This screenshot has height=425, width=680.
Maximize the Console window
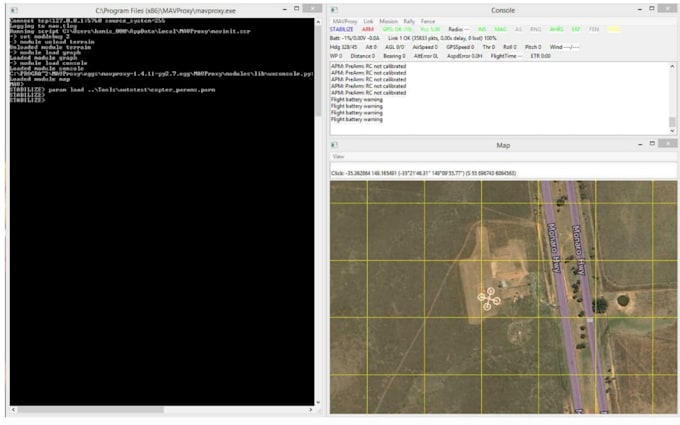[x=652, y=9]
